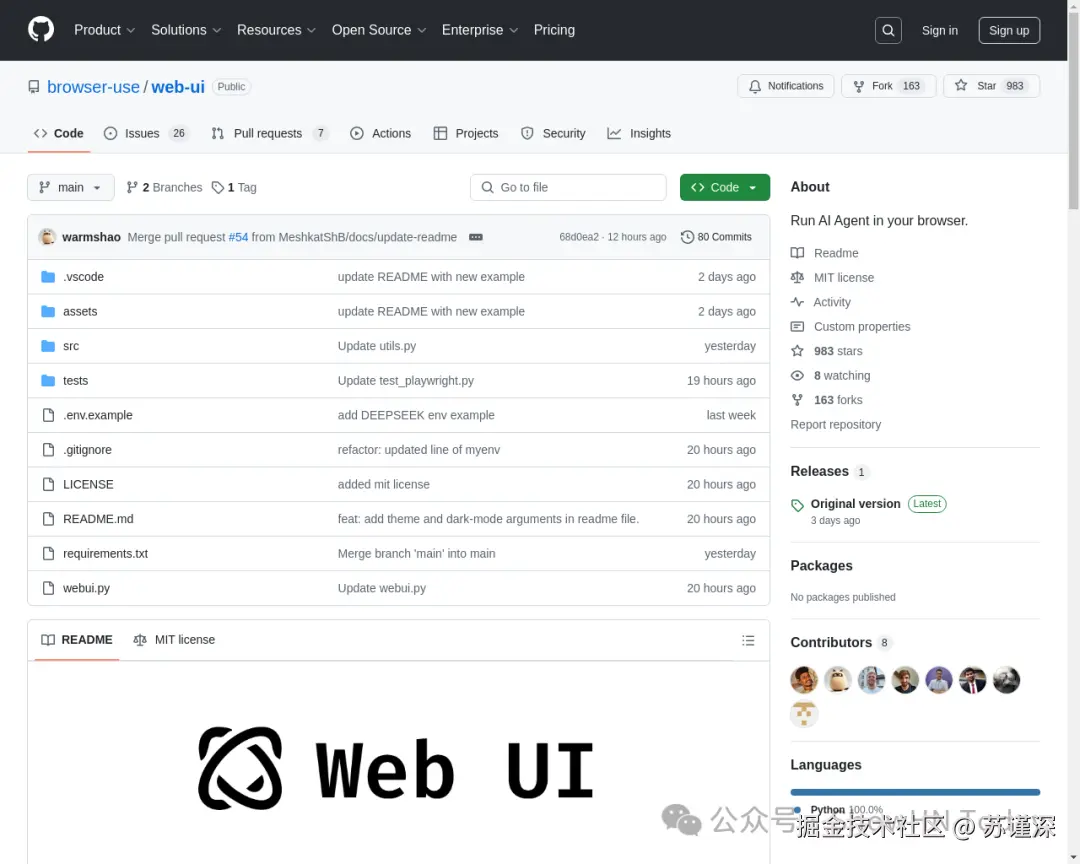Open the LICENSE file
The image size is (1080, 864).
[88, 484]
